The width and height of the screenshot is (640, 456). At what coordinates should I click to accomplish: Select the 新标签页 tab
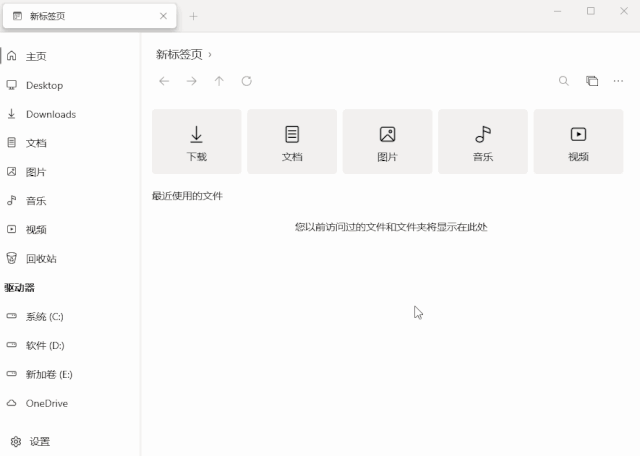tap(89, 16)
